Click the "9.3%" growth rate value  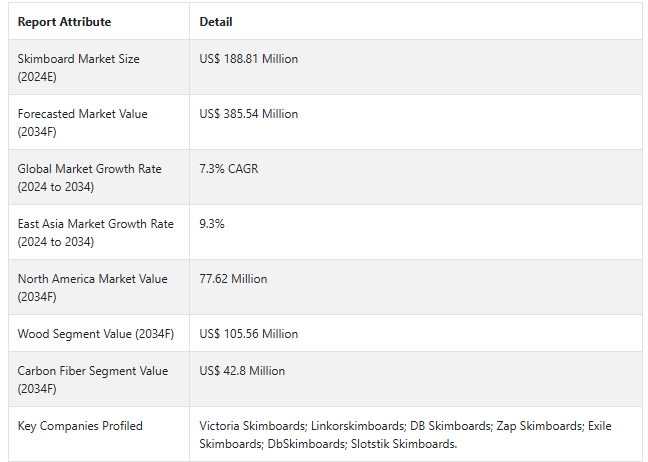click(x=212, y=224)
